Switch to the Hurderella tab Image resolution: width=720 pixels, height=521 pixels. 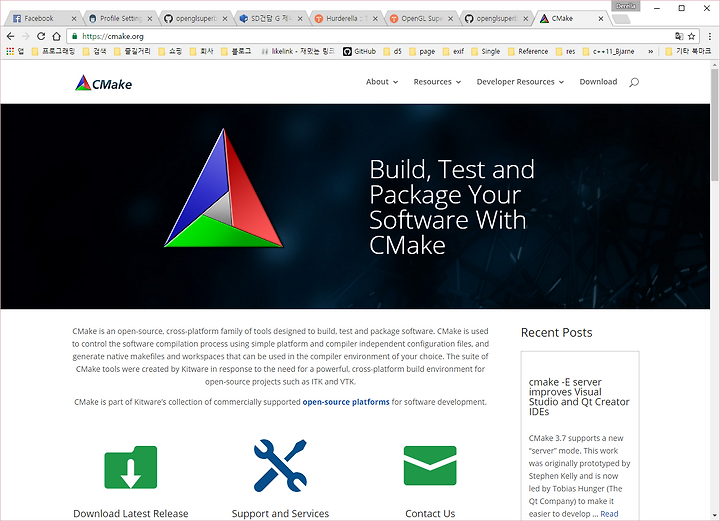tap(343, 18)
